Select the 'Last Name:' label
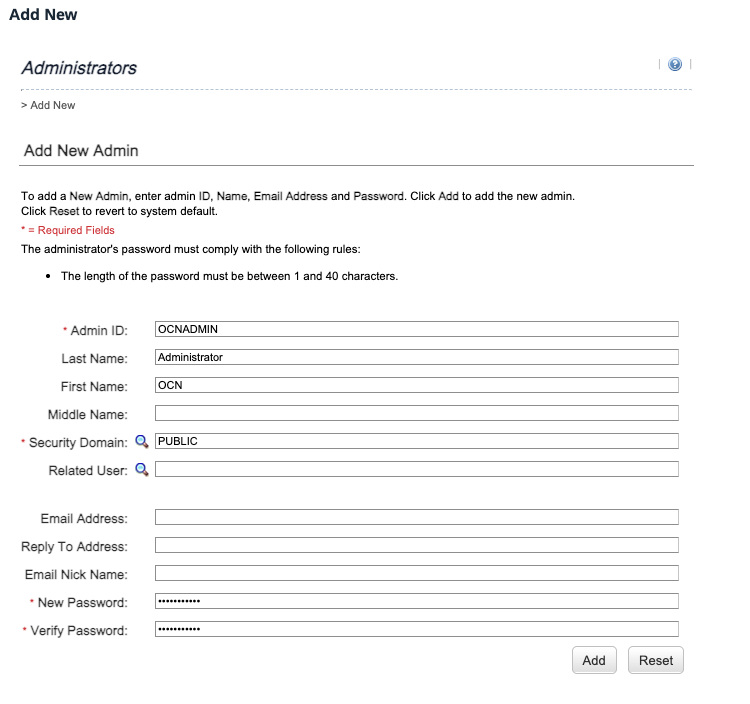 [x=94, y=359]
